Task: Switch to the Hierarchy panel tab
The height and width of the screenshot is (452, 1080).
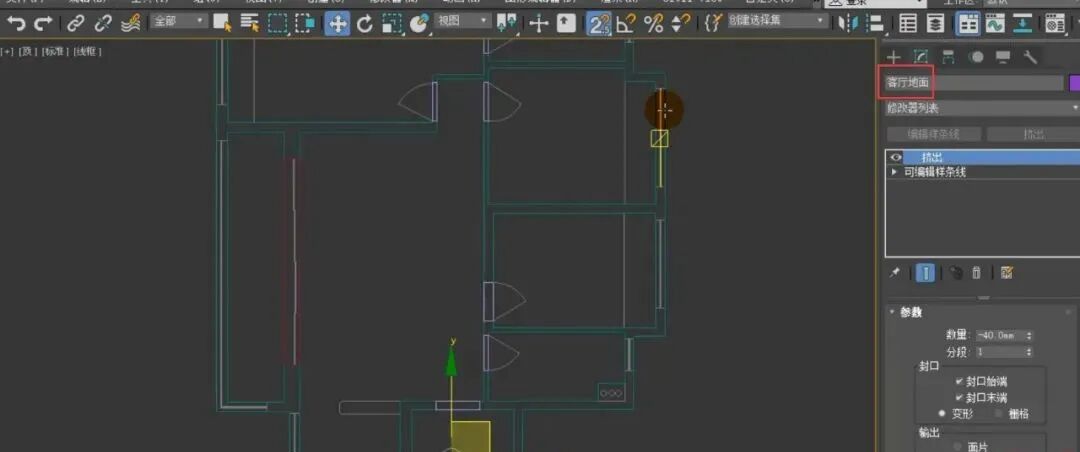Action: tap(948, 57)
